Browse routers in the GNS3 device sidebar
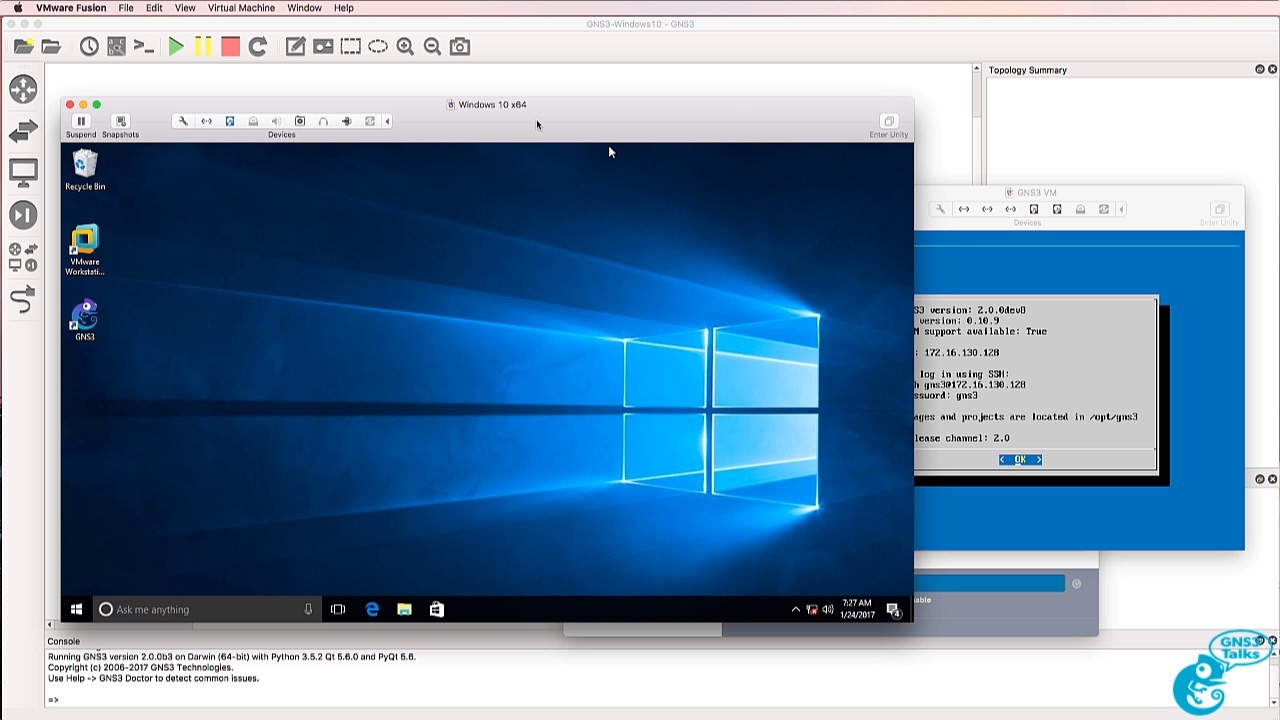The height and width of the screenshot is (720, 1280). (x=23, y=89)
